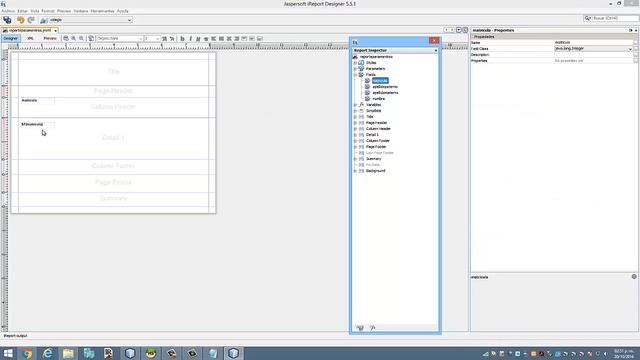Click the align text right icon

coord(237,38)
